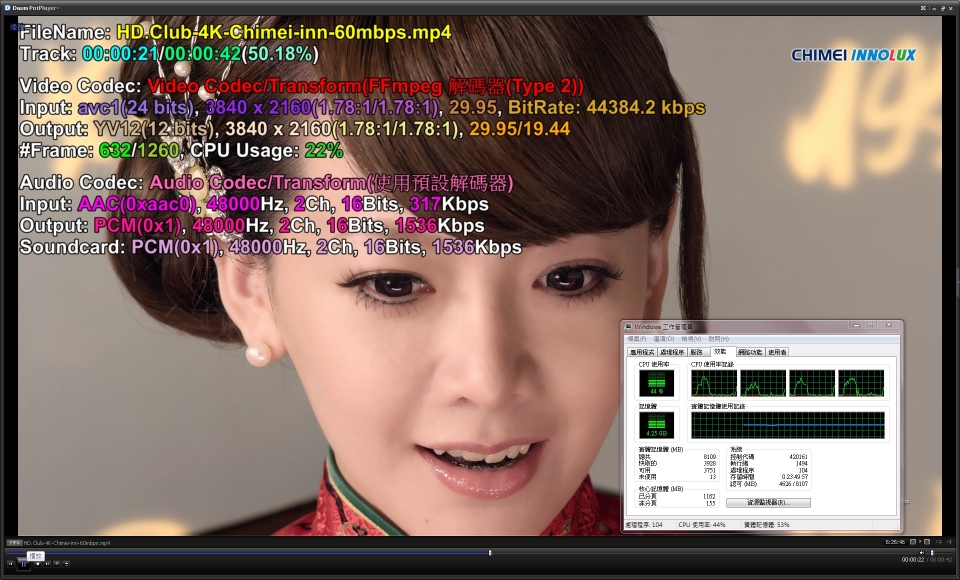Screen dimensions: 960x580
Task: Select the playlist icon at the bottom right
Action: coord(927,542)
